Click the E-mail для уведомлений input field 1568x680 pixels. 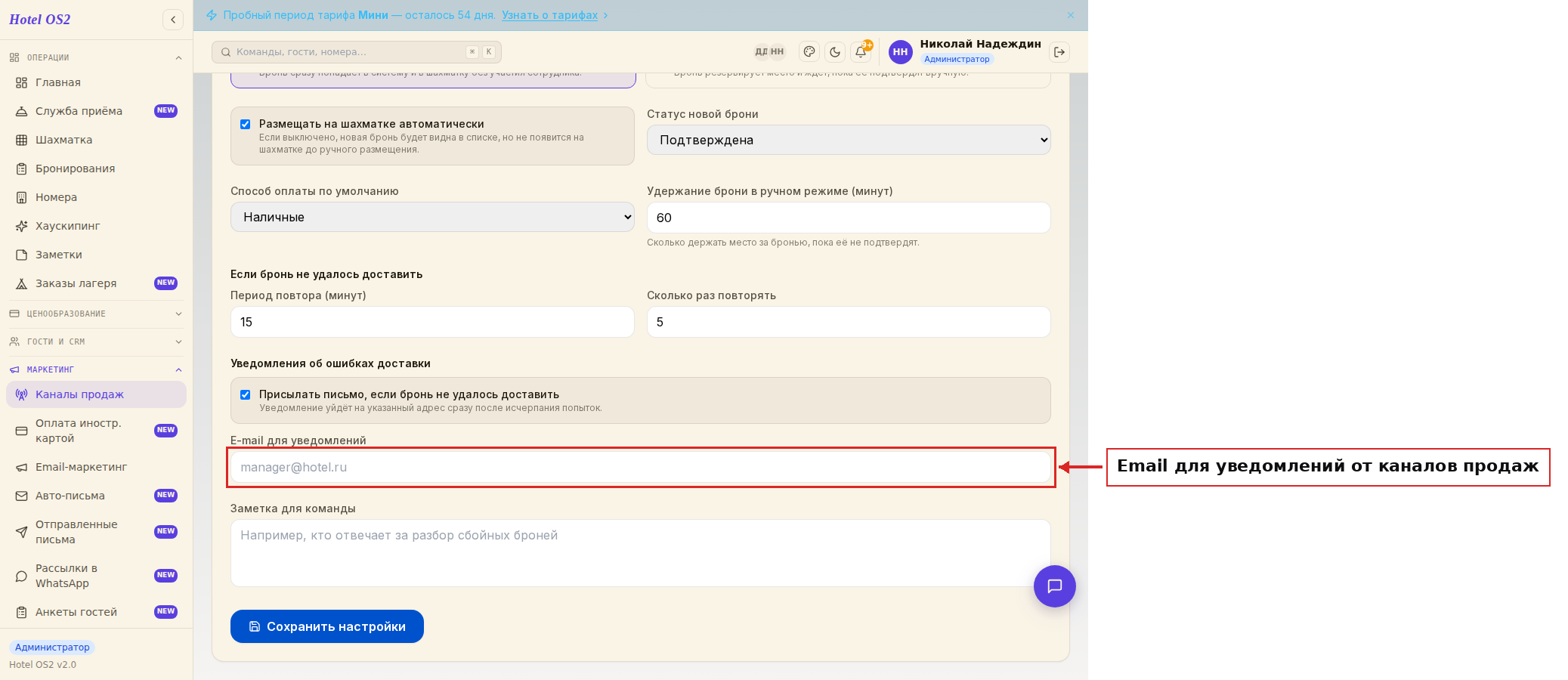pyautogui.click(x=641, y=467)
